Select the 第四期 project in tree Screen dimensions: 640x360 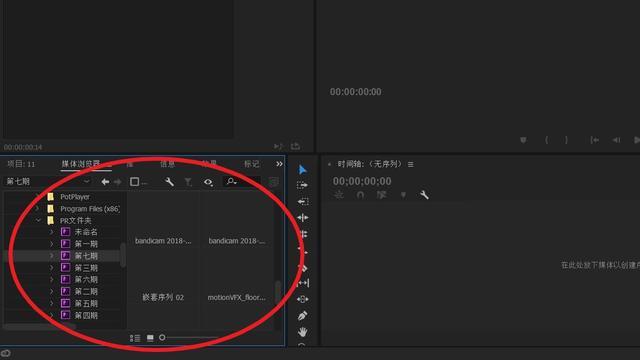click(x=86, y=315)
